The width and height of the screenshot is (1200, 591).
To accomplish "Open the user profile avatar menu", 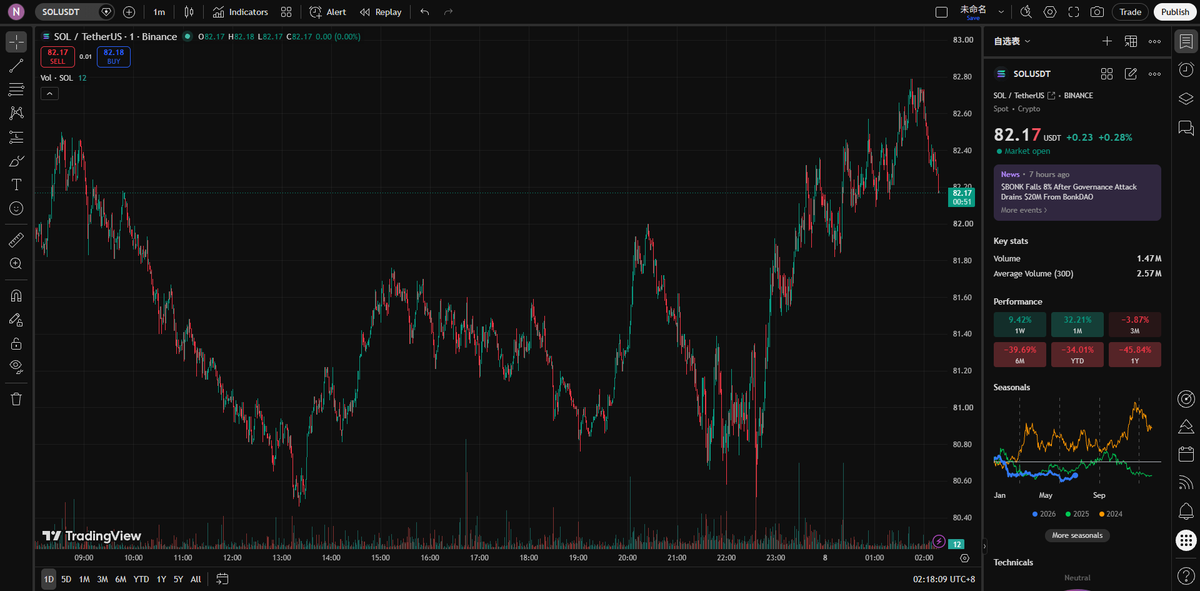I will [x=16, y=12].
